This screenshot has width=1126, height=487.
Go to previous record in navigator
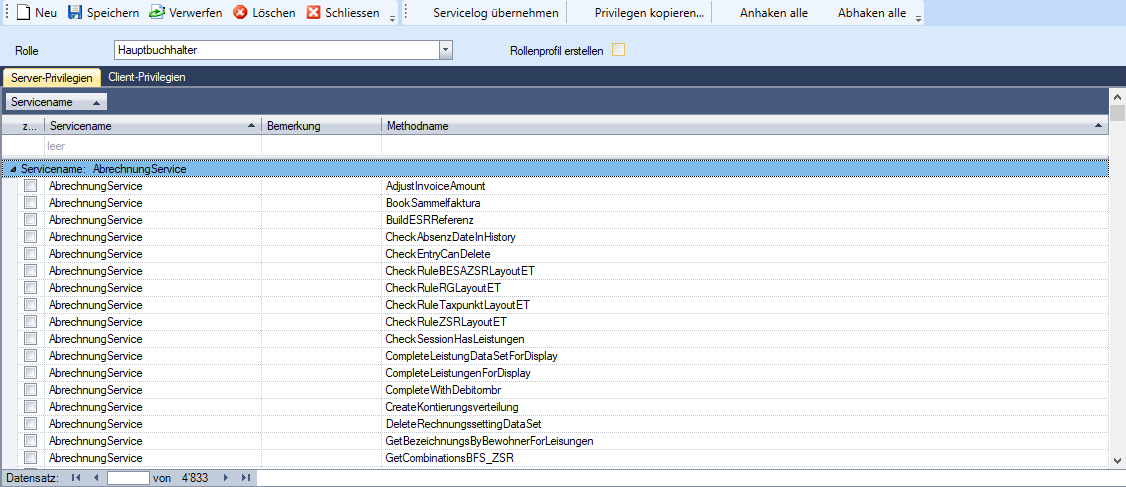[x=95, y=478]
